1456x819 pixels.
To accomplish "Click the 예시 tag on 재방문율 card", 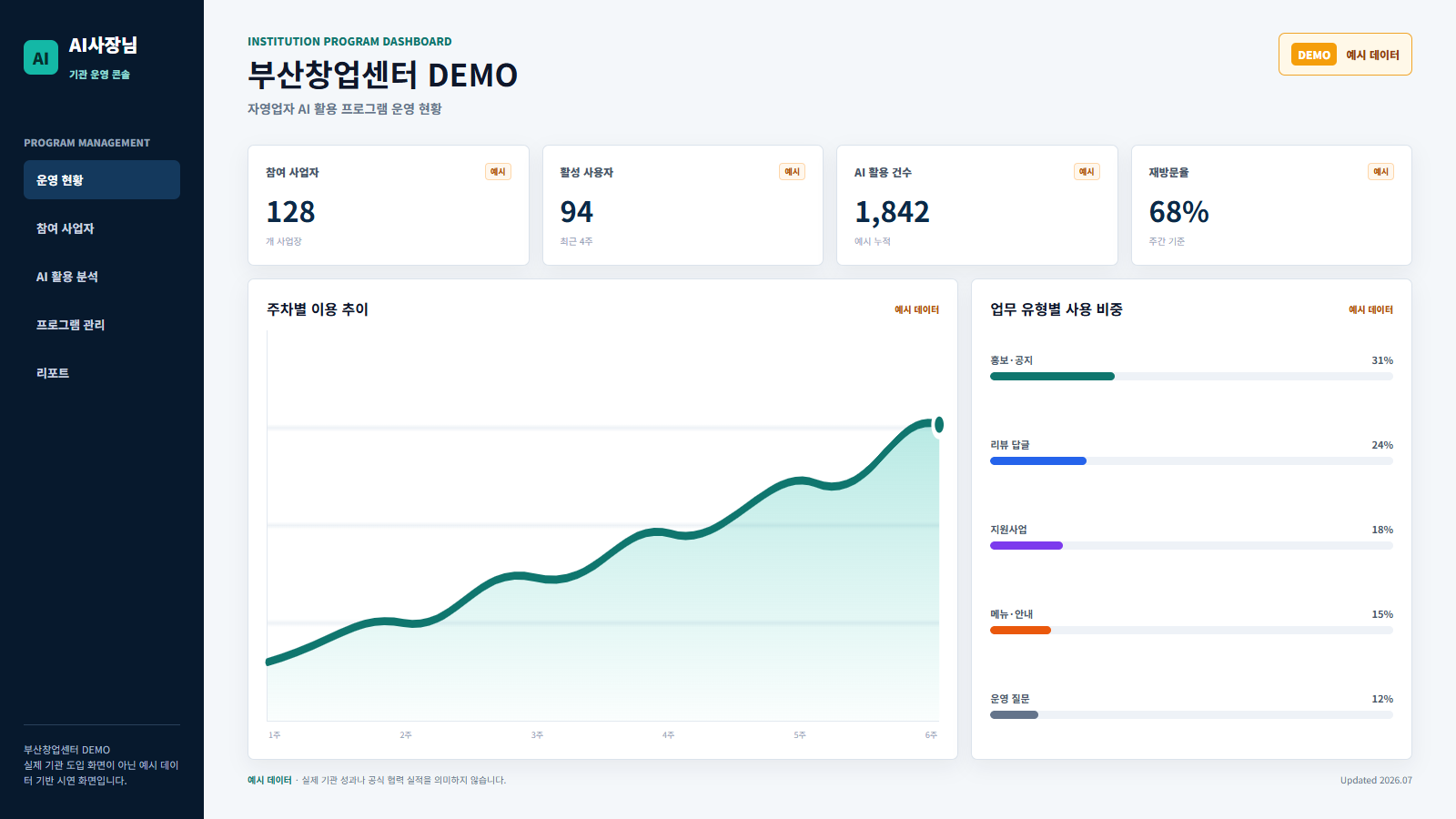I will (1380, 172).
